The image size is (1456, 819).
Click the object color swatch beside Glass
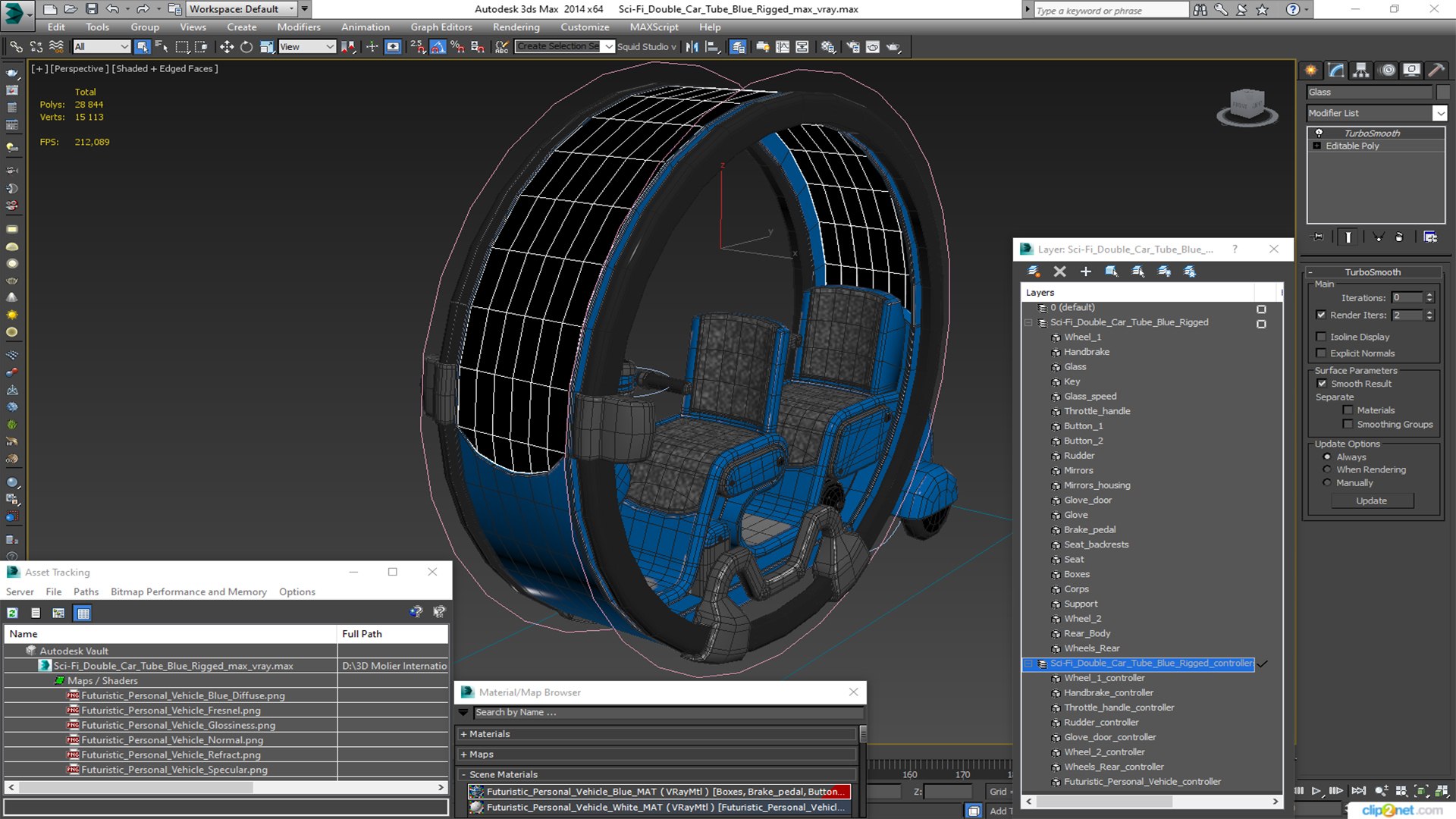click(x=1443, y=93)
